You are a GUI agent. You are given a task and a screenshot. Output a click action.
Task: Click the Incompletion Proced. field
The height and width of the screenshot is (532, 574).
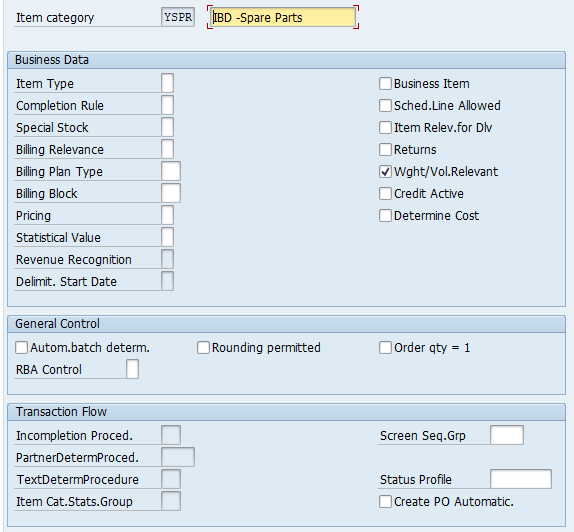coord(171,435)
